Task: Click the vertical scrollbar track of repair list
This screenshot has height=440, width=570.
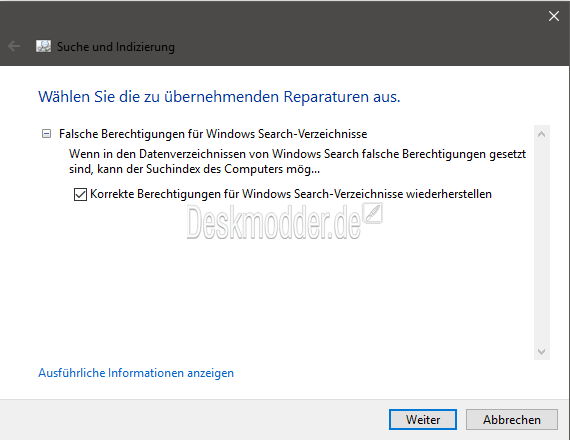Action: click(542, 243)
